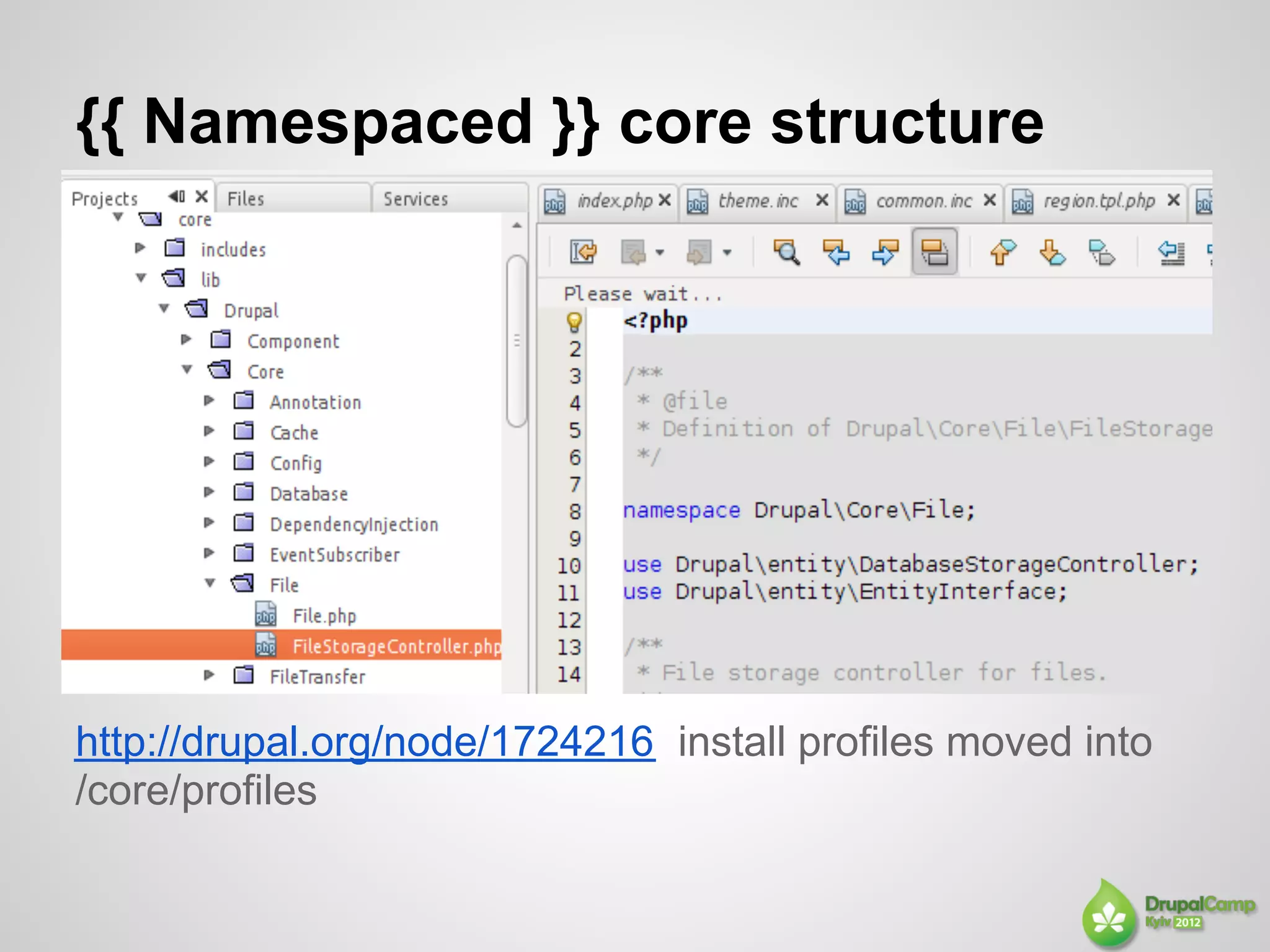The height and width of the screenshot is (952, 1270).
Task: Click Previous Bookmark up-arrow icon
Action: 1003,252
